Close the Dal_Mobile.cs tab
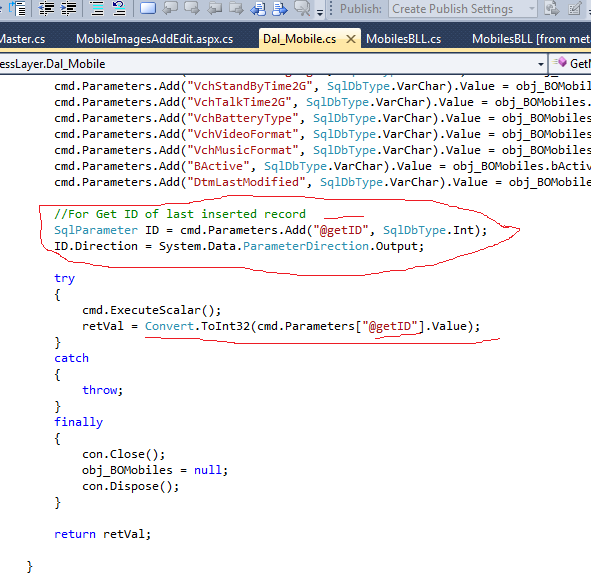Image resolution: width=591 pixels, height=573 pixels. point(351,39)
